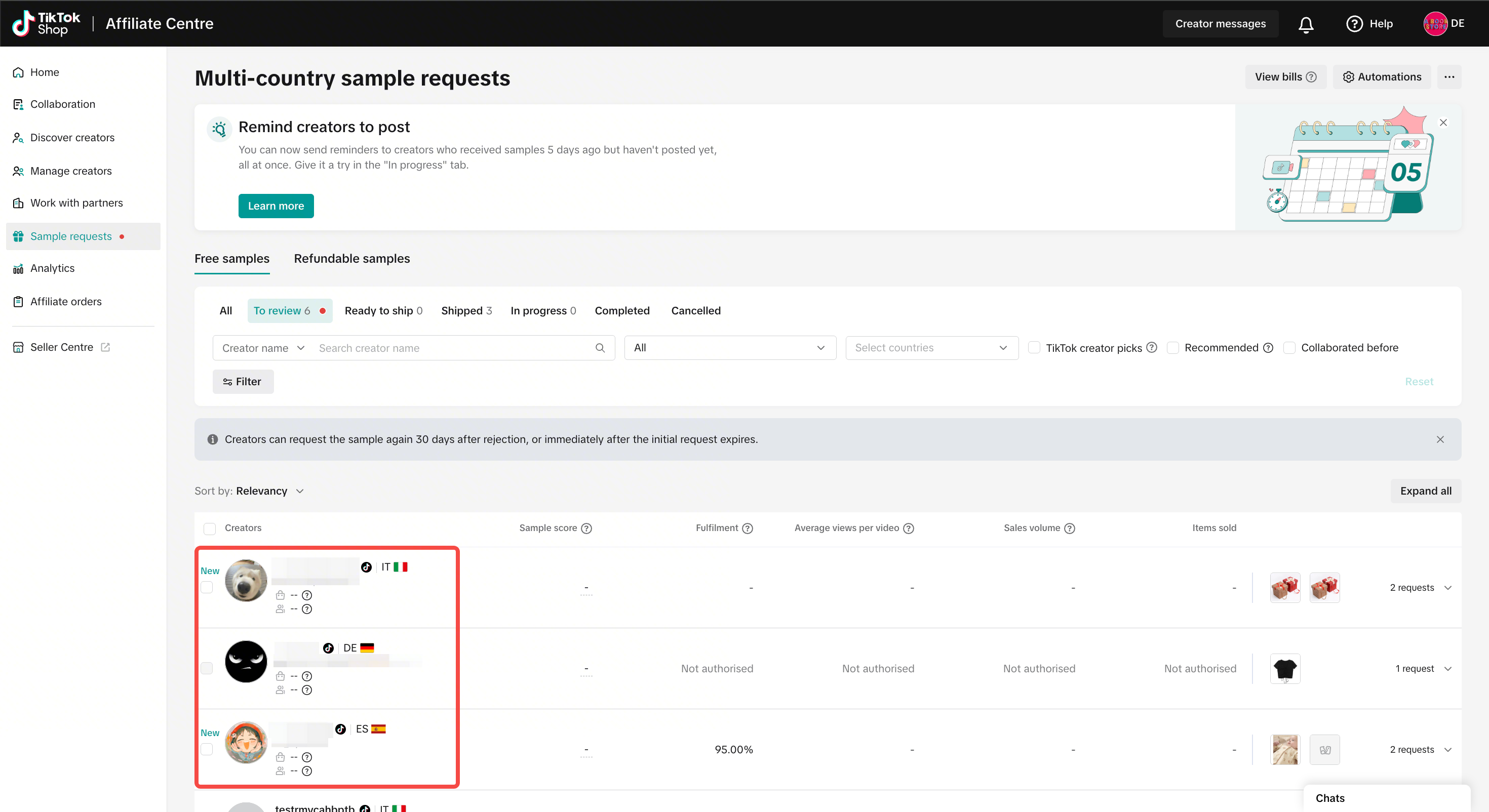This screenshot has width=1489, height=812.
Task: Tick the Recommended checkbox
Action: pyautogui.click(x=1173, y=347)
